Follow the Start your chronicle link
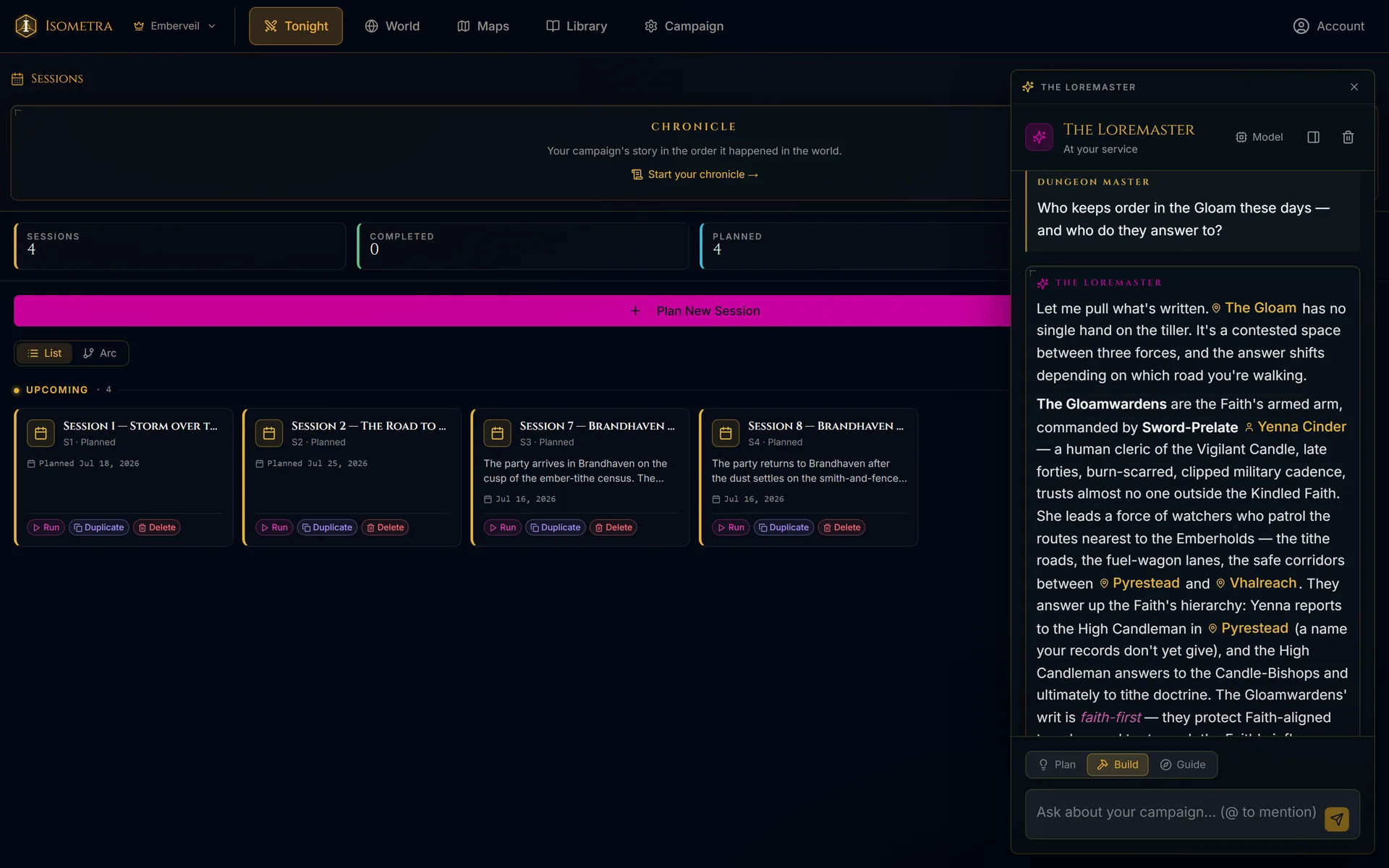 point(694,174)
